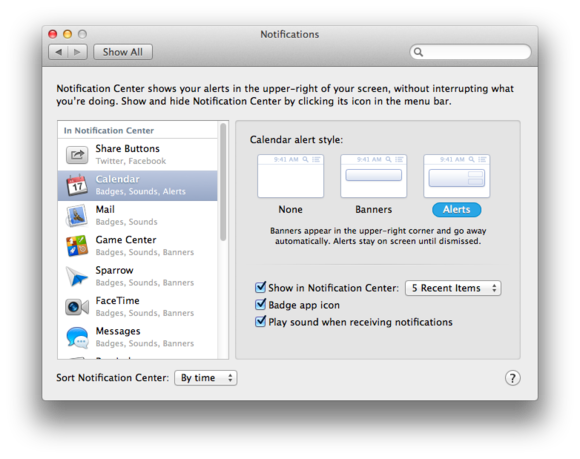Select the Game Center row text
This screenshot has height=459, width=580.
(145, 246)
